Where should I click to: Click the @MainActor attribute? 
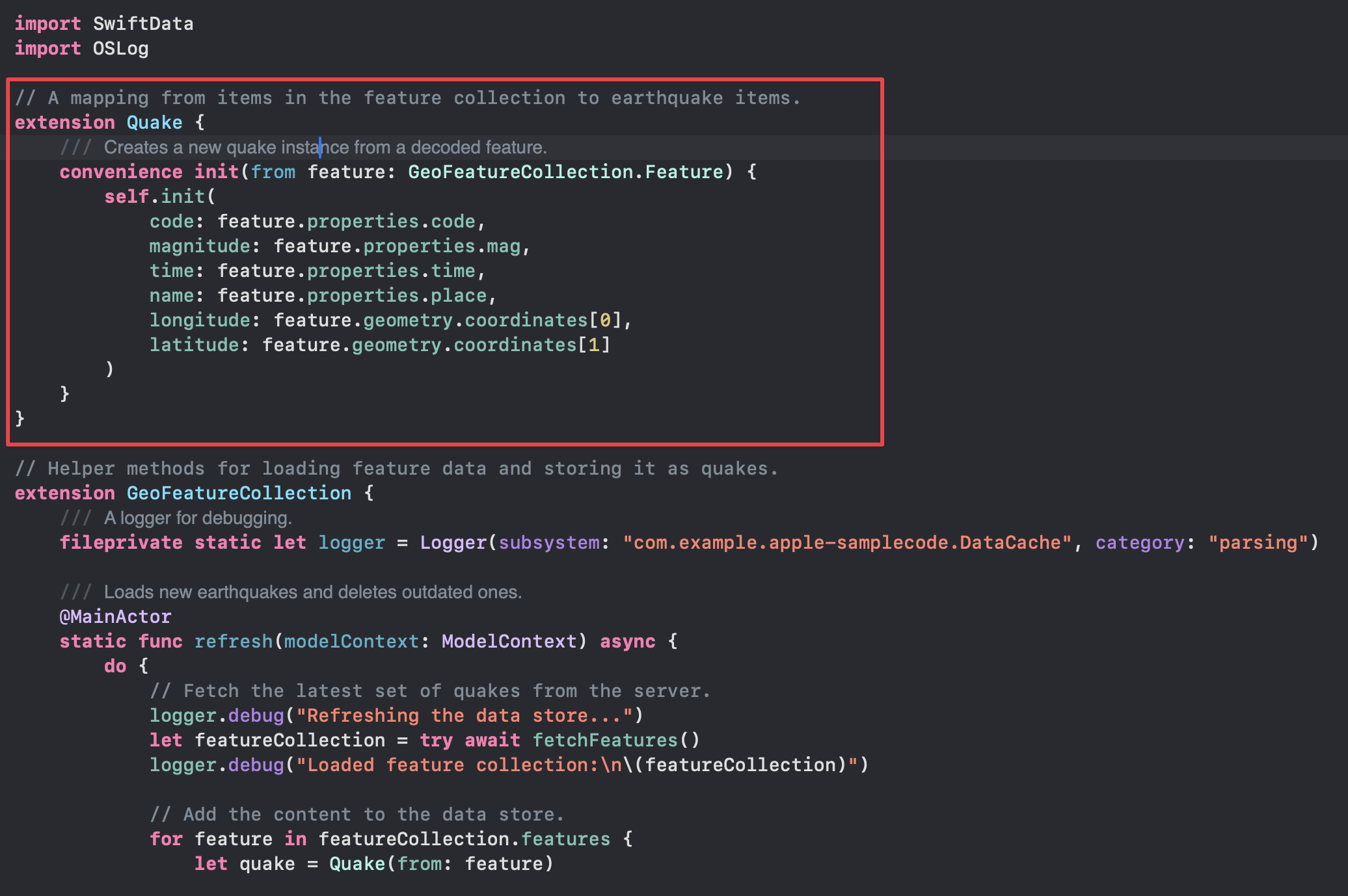(115, 616)
